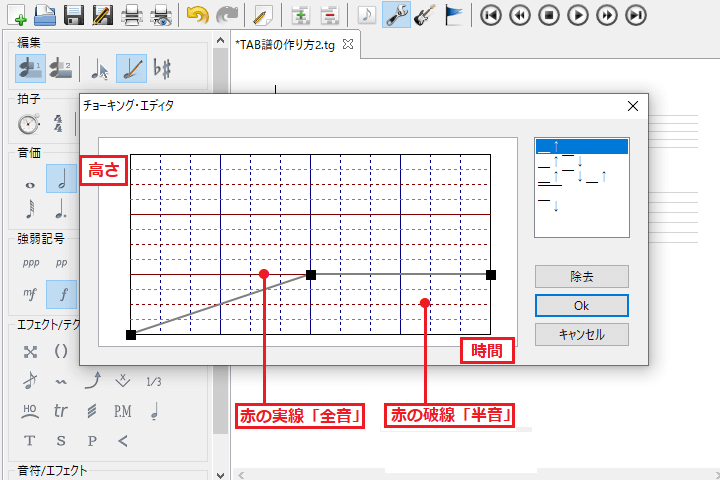
Task: Click the キャンセル button
Action: click(x=581, y=334)
